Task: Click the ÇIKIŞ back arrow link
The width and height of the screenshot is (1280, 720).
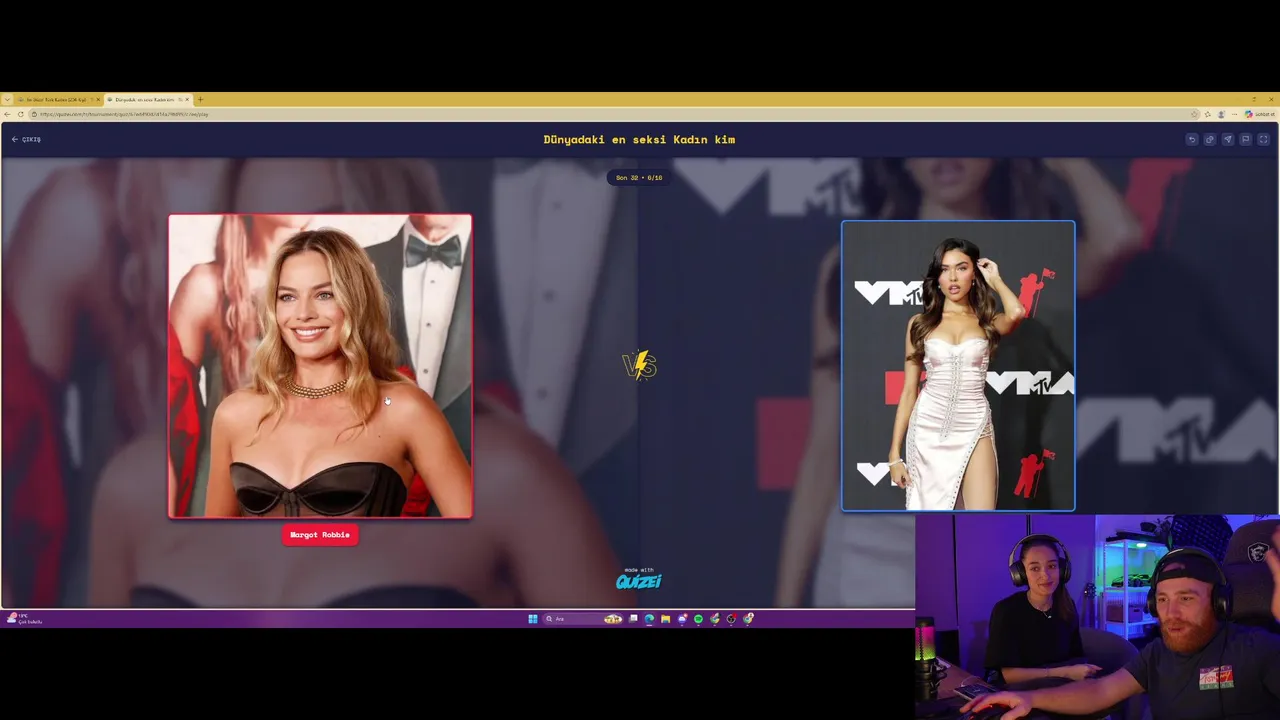Action: [x=26, y=139]
